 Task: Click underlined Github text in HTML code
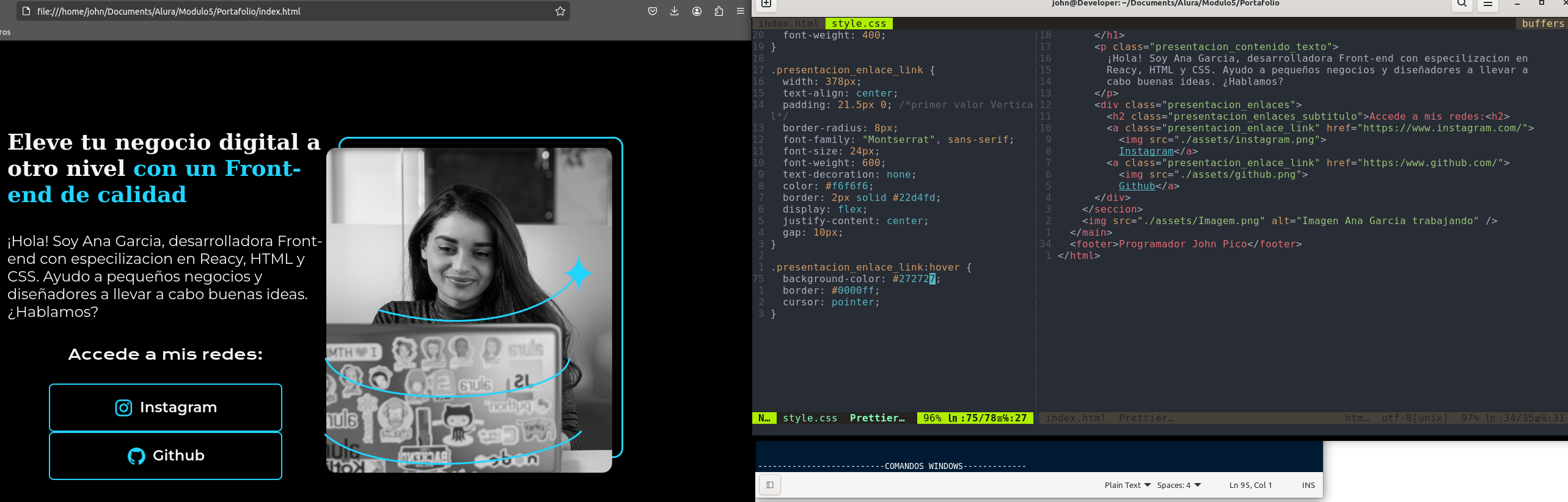pos(1137,186)
